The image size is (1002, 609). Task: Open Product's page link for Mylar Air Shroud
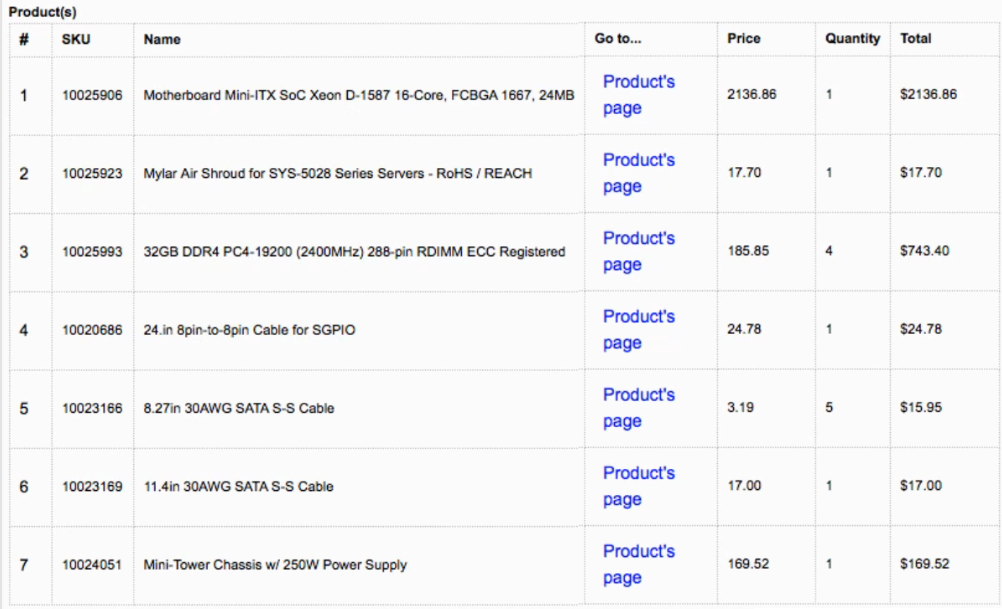[638, 173]
